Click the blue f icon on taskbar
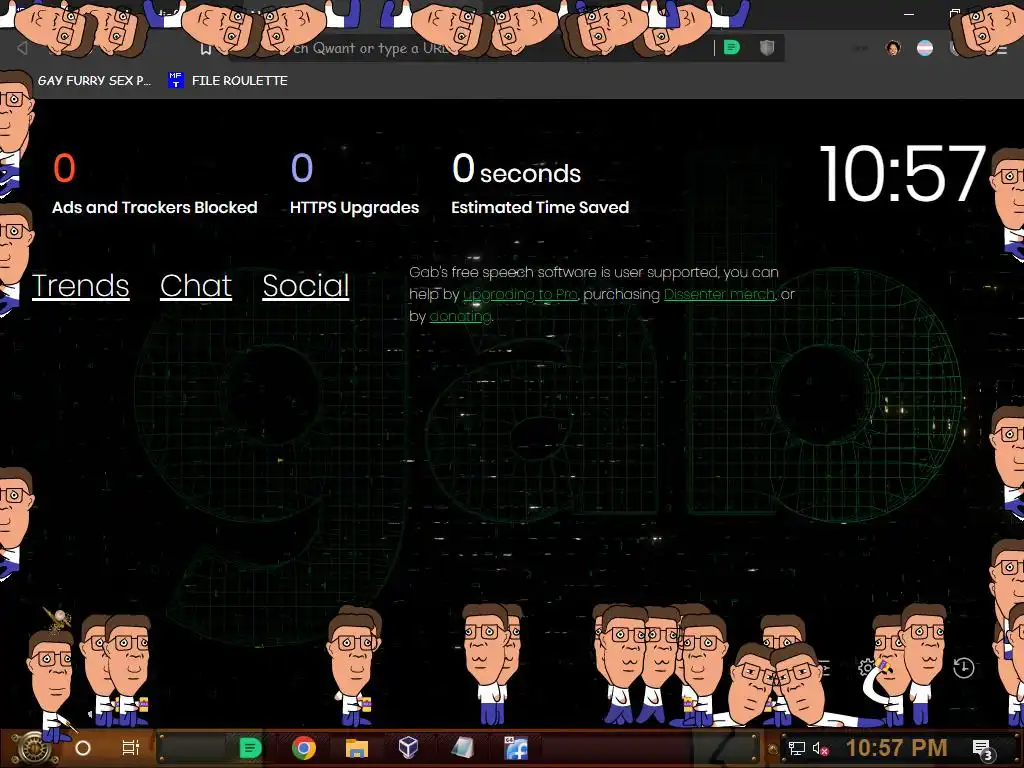 (x=516, y=748)
